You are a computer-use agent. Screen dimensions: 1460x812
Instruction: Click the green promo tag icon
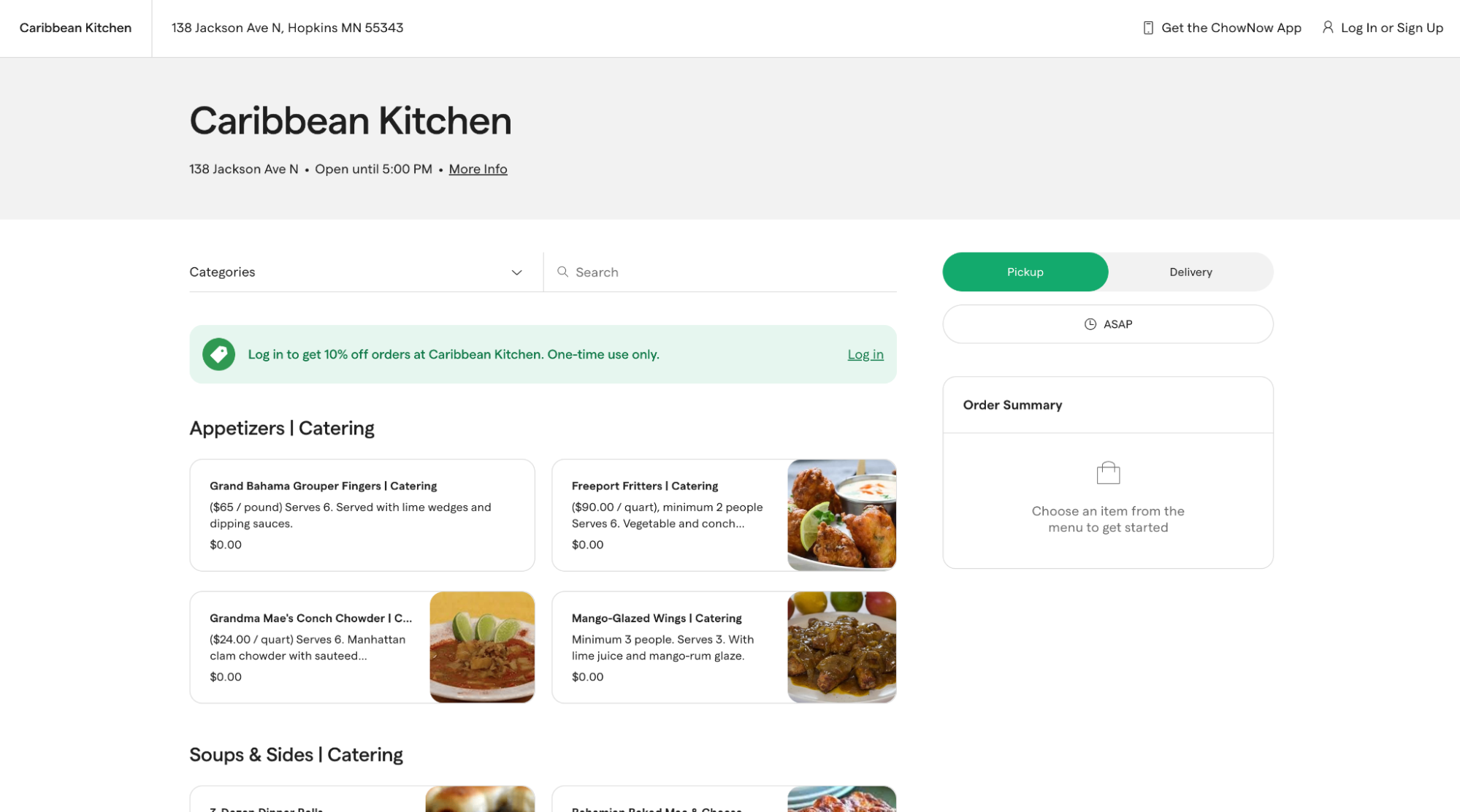(x=218, y=354)
